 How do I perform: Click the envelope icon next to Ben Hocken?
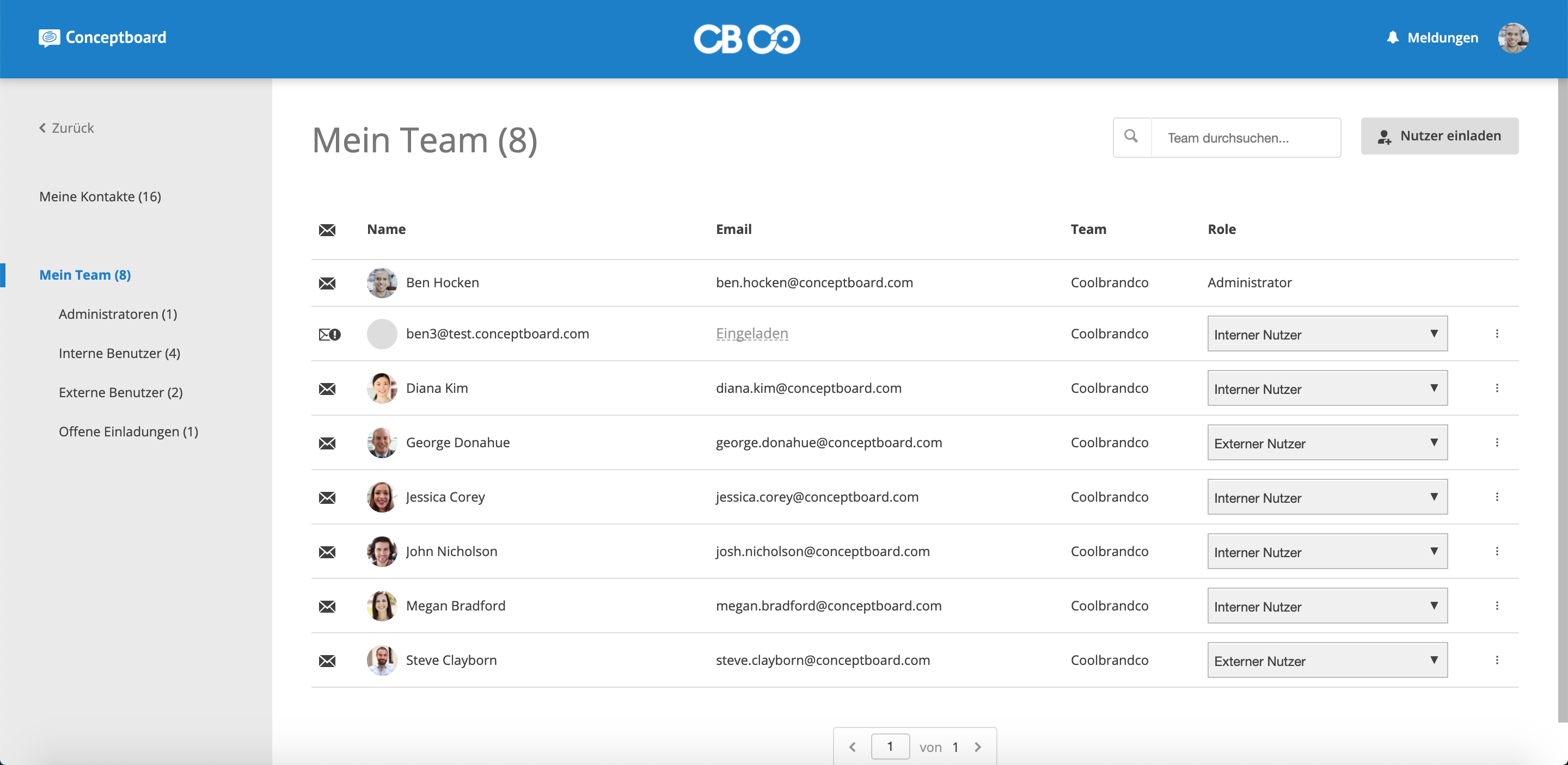pyautogui.click(x=327, y=283)
